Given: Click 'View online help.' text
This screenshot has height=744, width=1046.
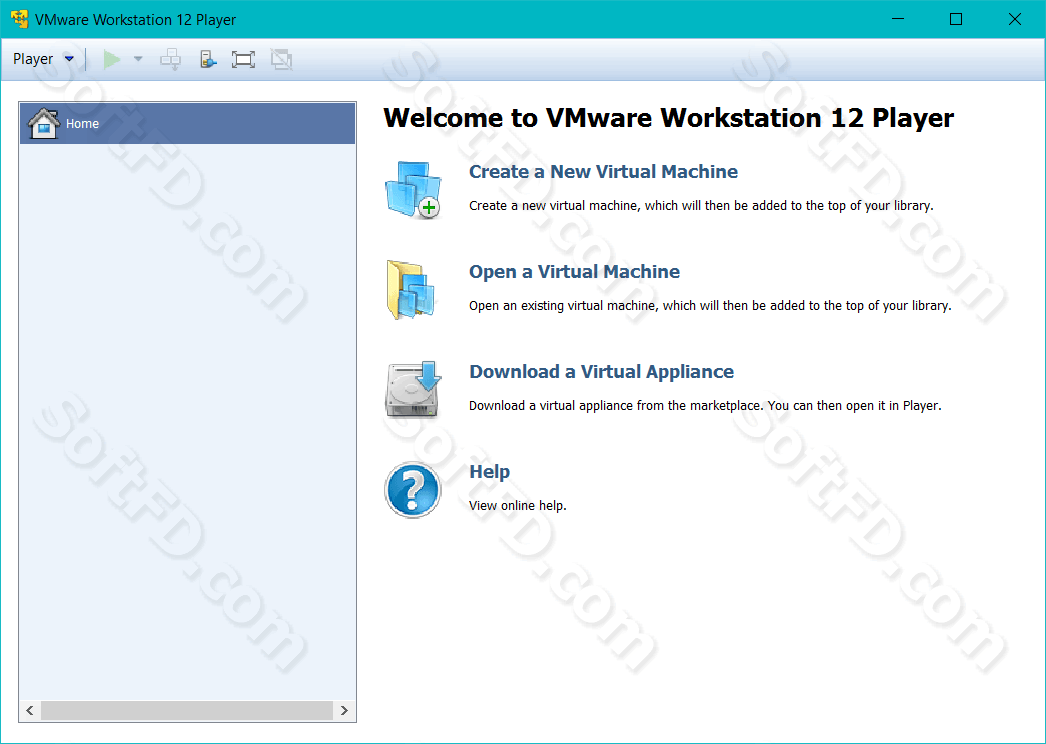Looking at the screenshot, I should click(x=518, y=506).
